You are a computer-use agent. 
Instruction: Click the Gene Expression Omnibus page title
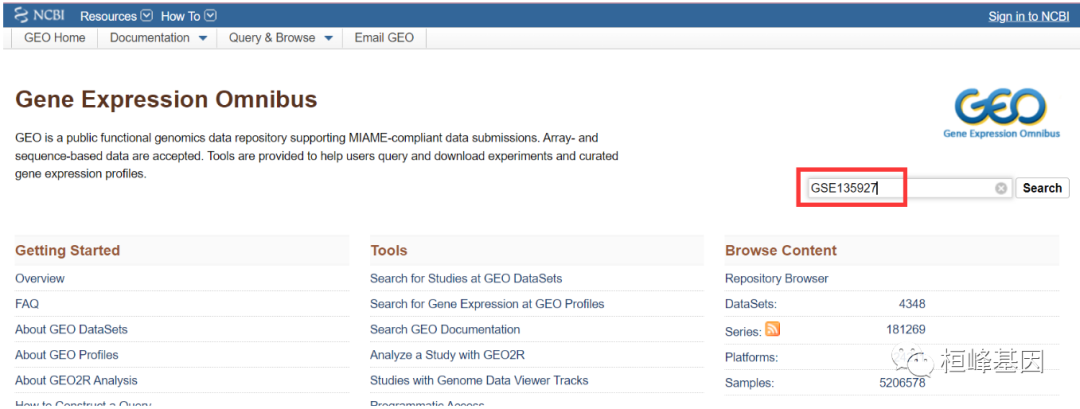(166, 100)
